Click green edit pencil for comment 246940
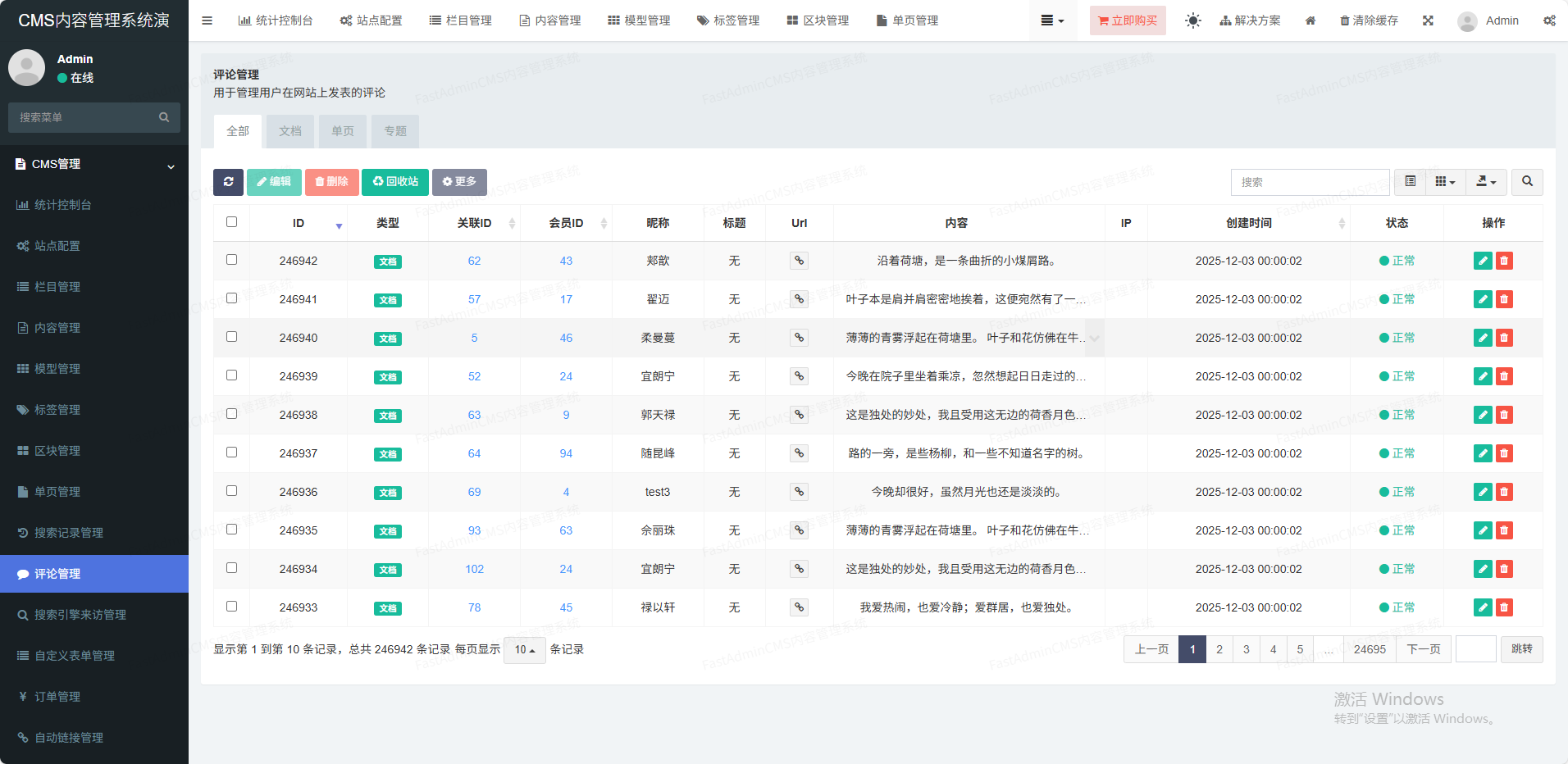The image size is (1568, 764). click(1482, 338)
